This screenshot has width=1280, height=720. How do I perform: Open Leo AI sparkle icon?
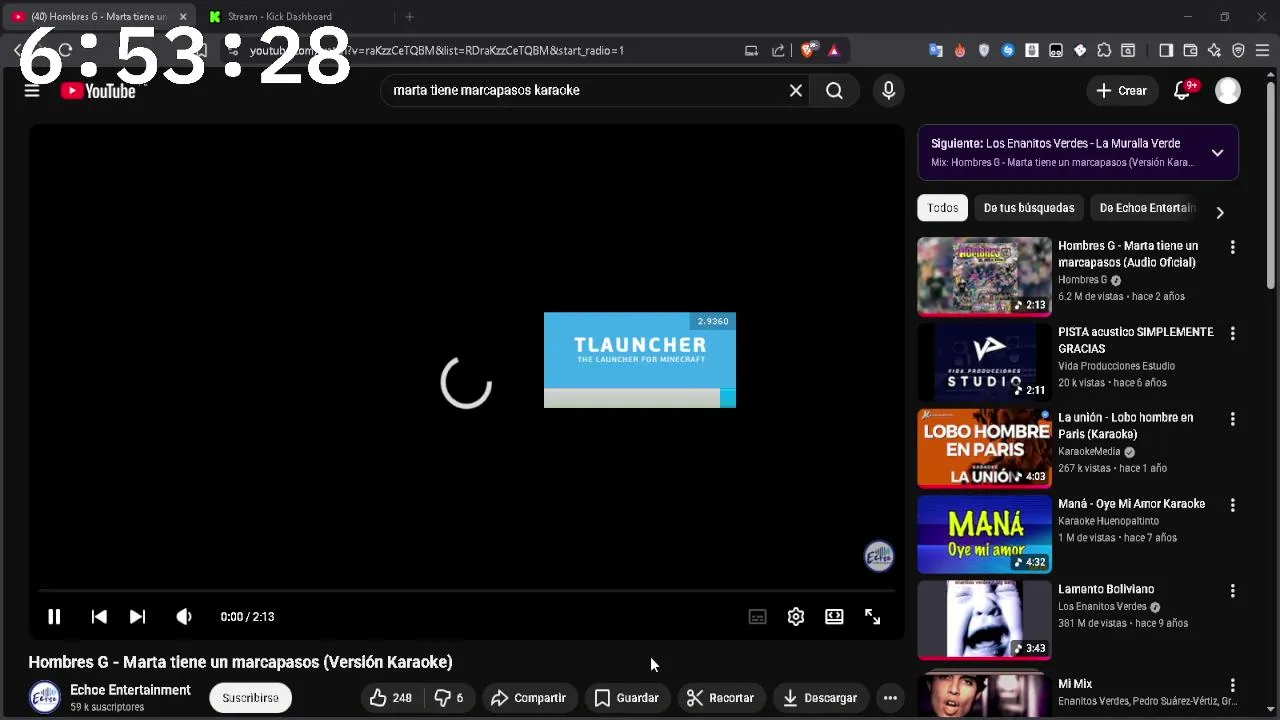pyautogui.click(x=1214, y=50)
